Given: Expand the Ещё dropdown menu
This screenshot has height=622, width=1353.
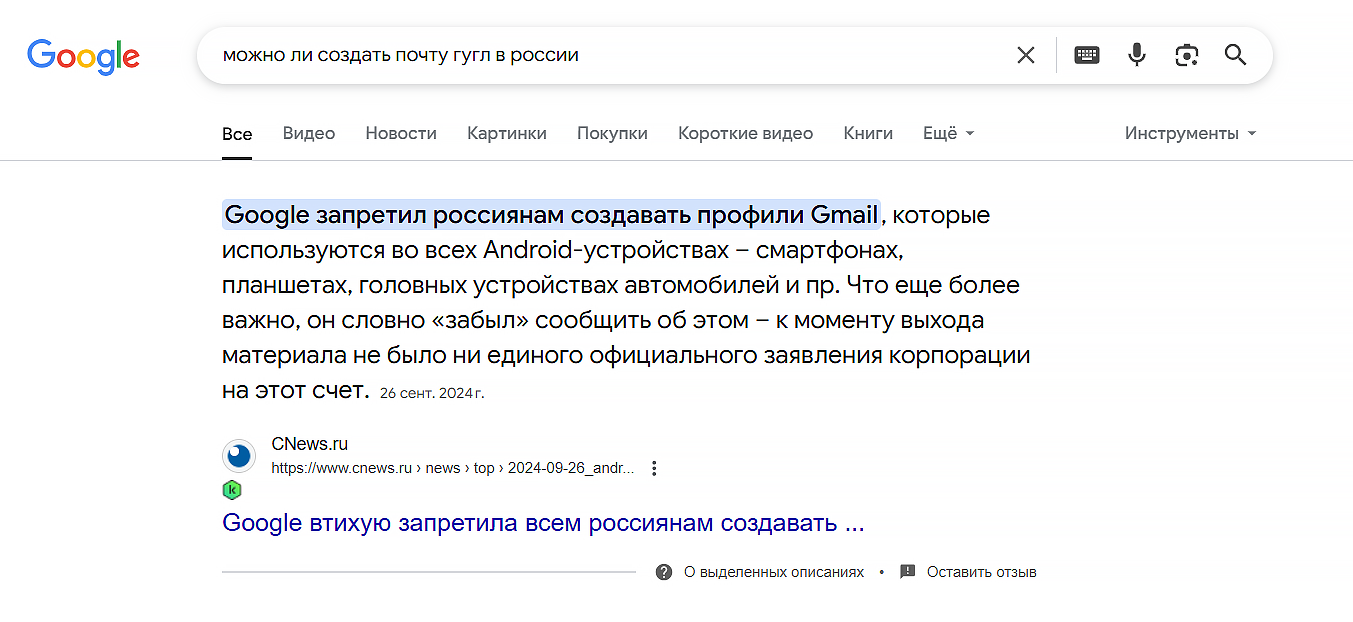Looking at the screenshot, I should 948,133.
